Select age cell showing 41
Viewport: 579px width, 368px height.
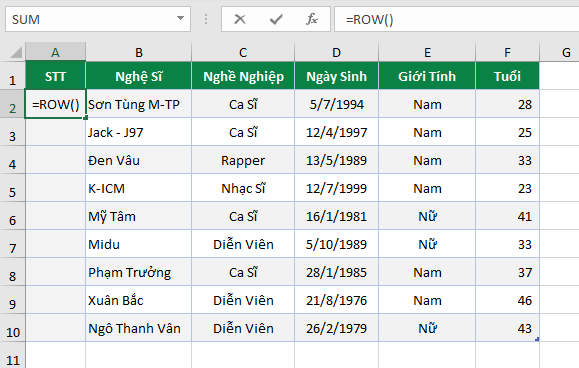tap(507, 216)
